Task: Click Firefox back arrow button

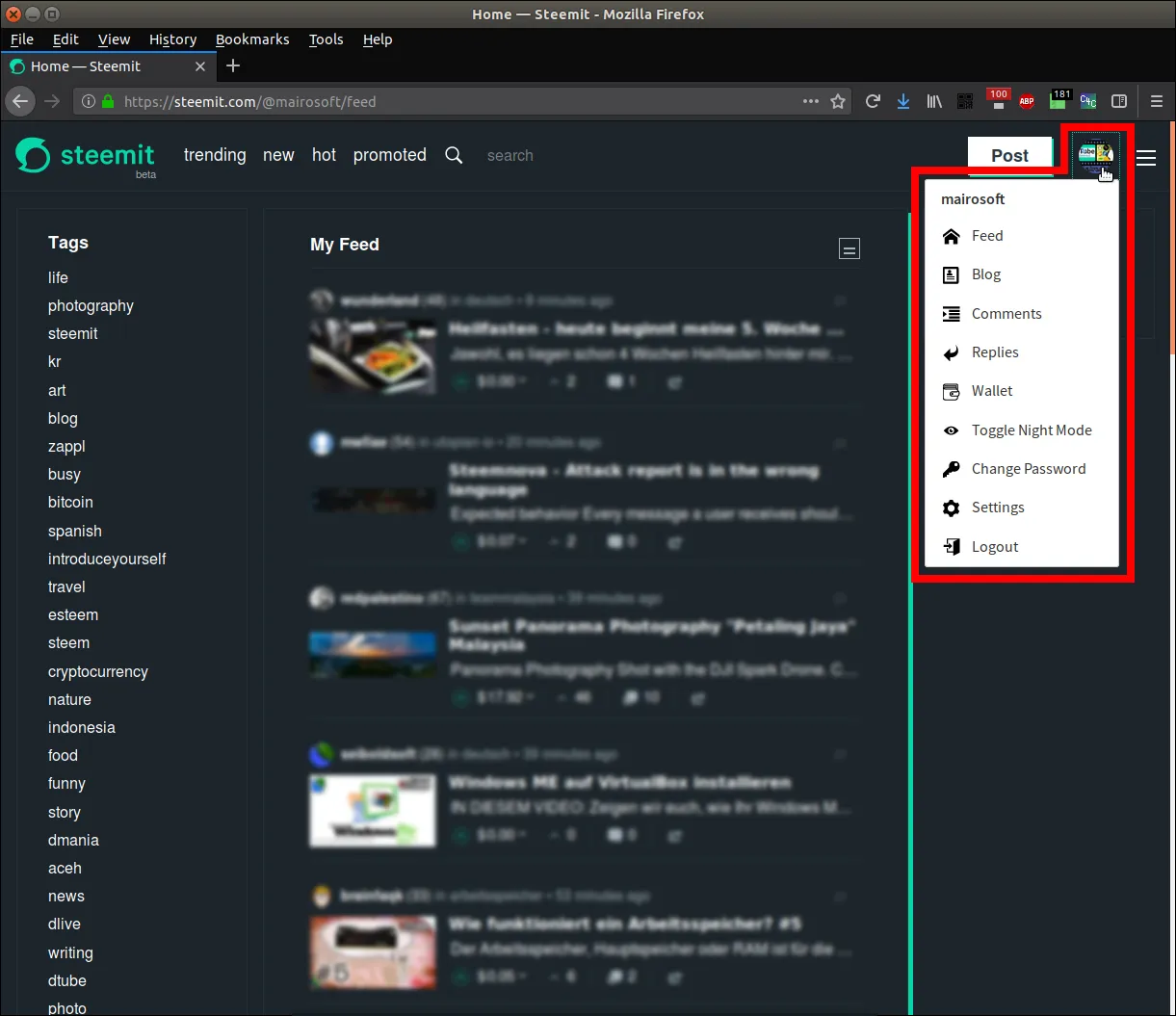Action: pos(21,101)
